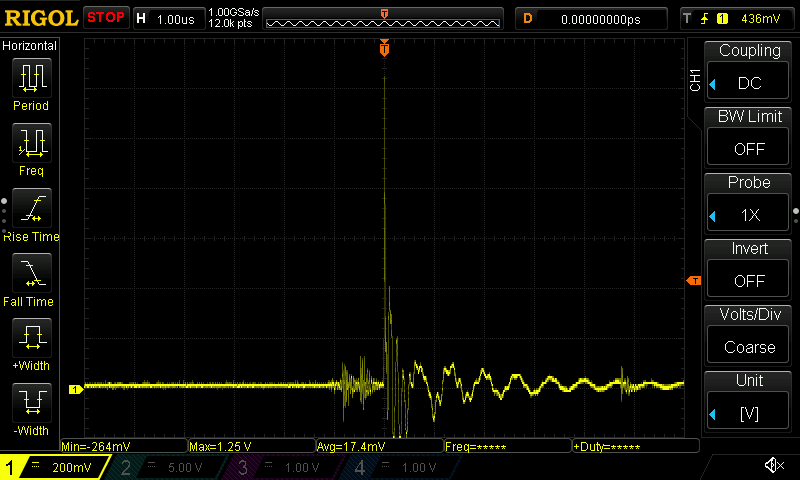Click the Min=-264mV measurement readout
This screenshot has height=480, width=800.
coord(124,446)
